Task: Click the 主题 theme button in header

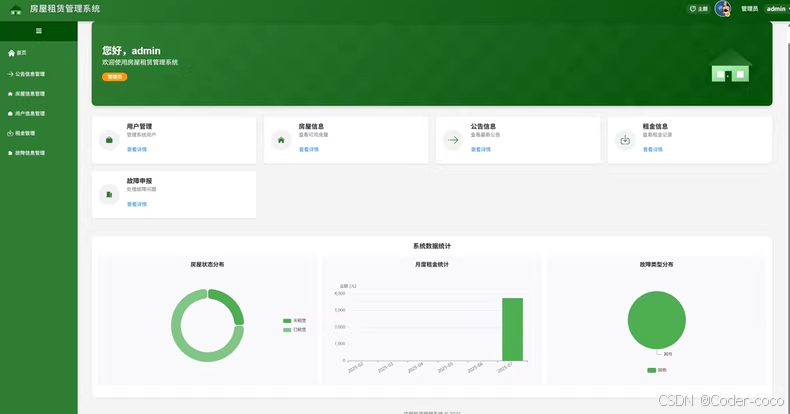Action: [699, 9]
